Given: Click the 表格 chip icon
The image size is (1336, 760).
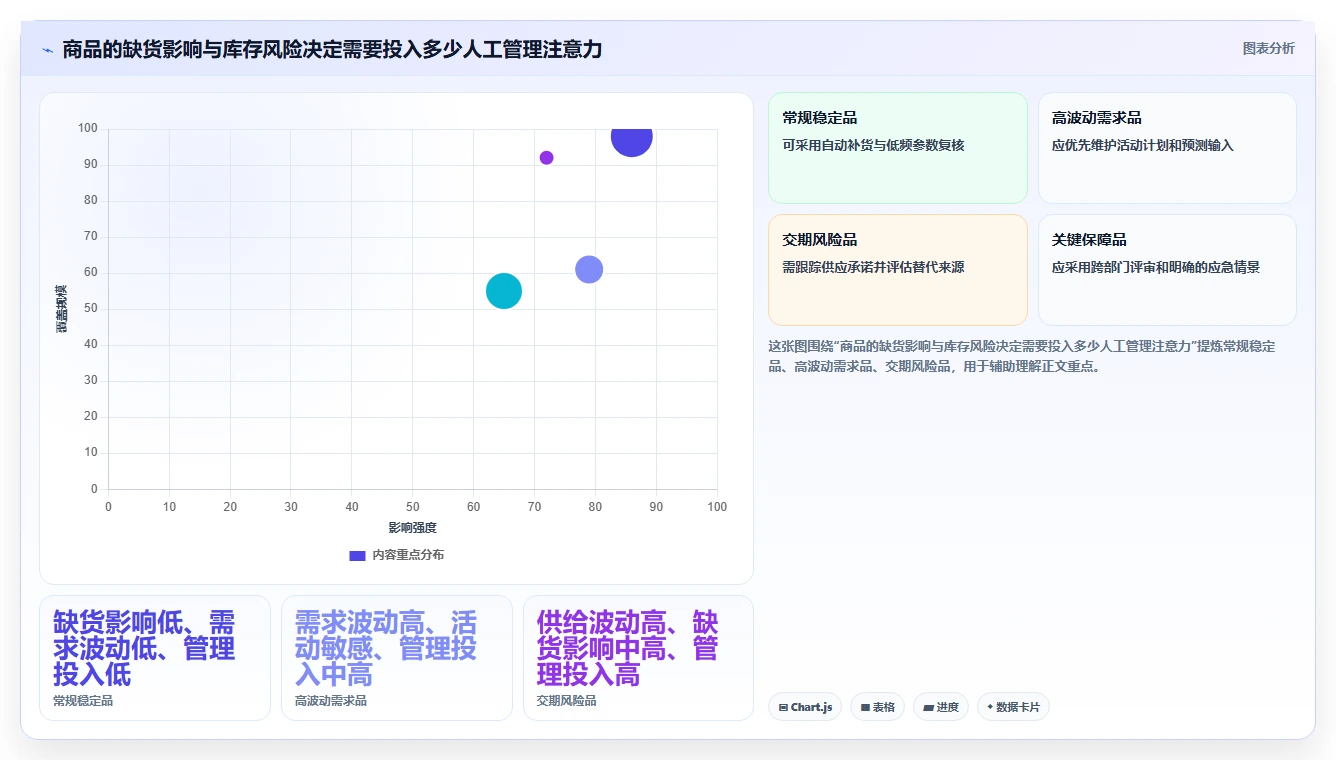Looking at the screenshot, I should point(865,707).
